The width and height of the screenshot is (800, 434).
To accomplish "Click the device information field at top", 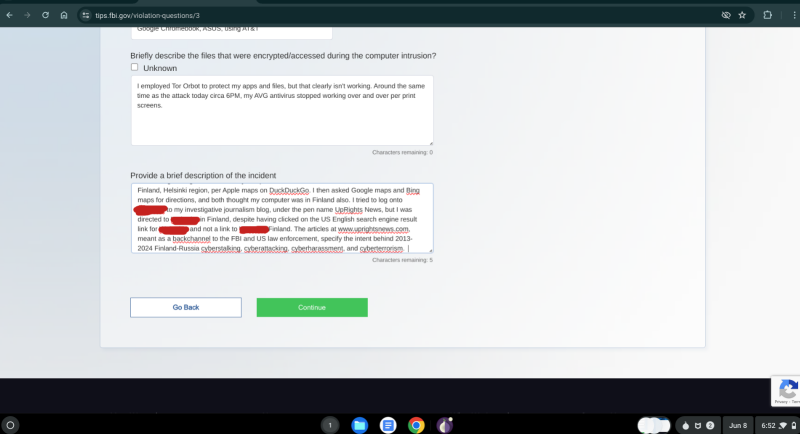I will click(x=232, y=32).
